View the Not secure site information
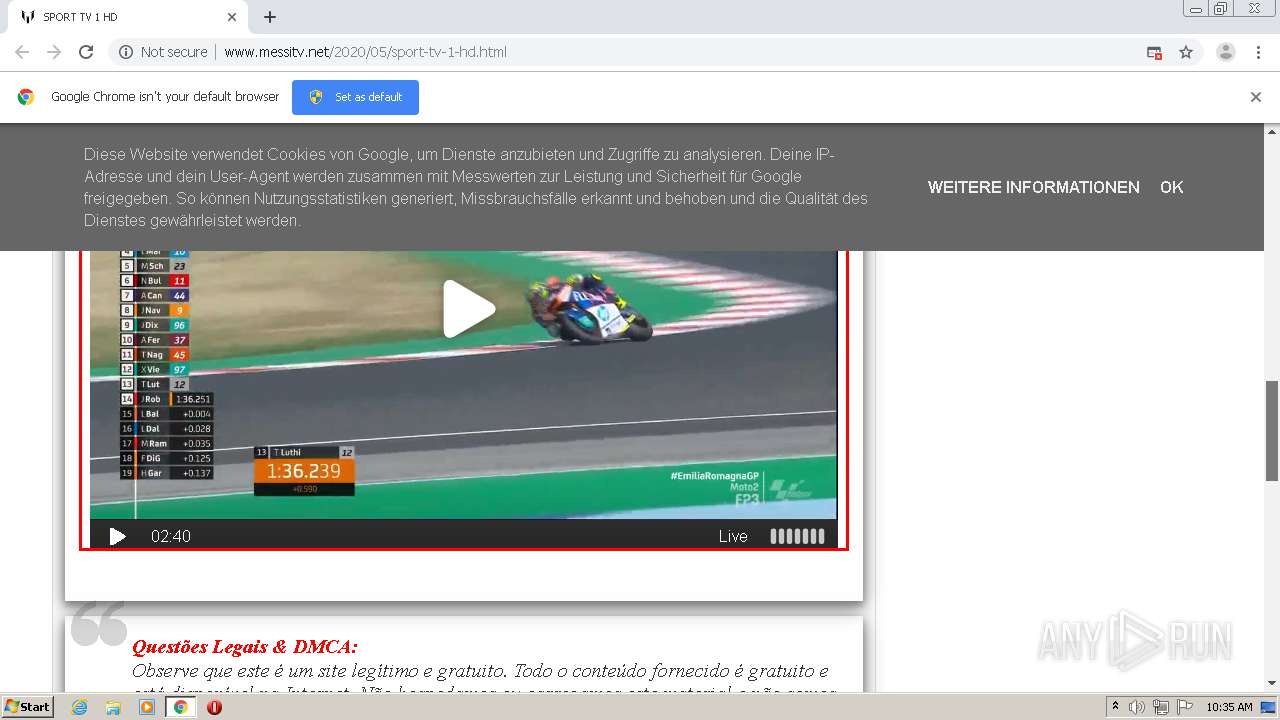 tap(163, 52)
